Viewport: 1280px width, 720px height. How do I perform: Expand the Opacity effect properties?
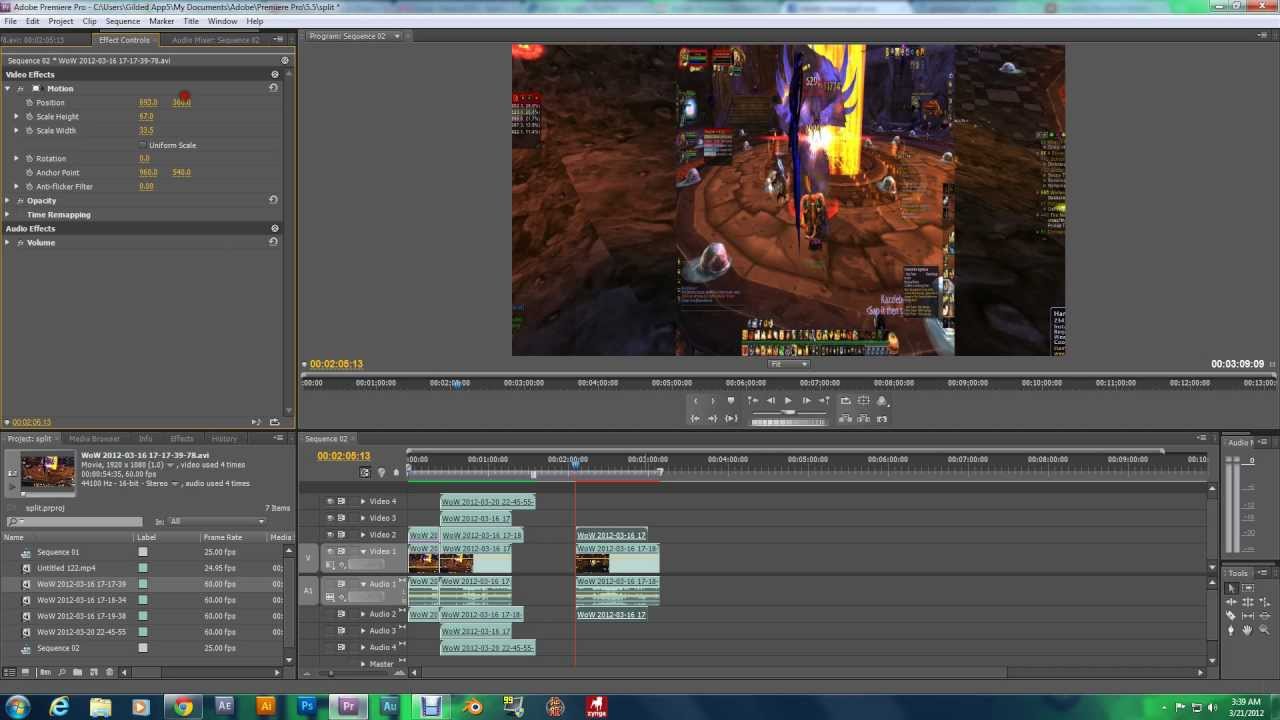(x=8, y=200)
